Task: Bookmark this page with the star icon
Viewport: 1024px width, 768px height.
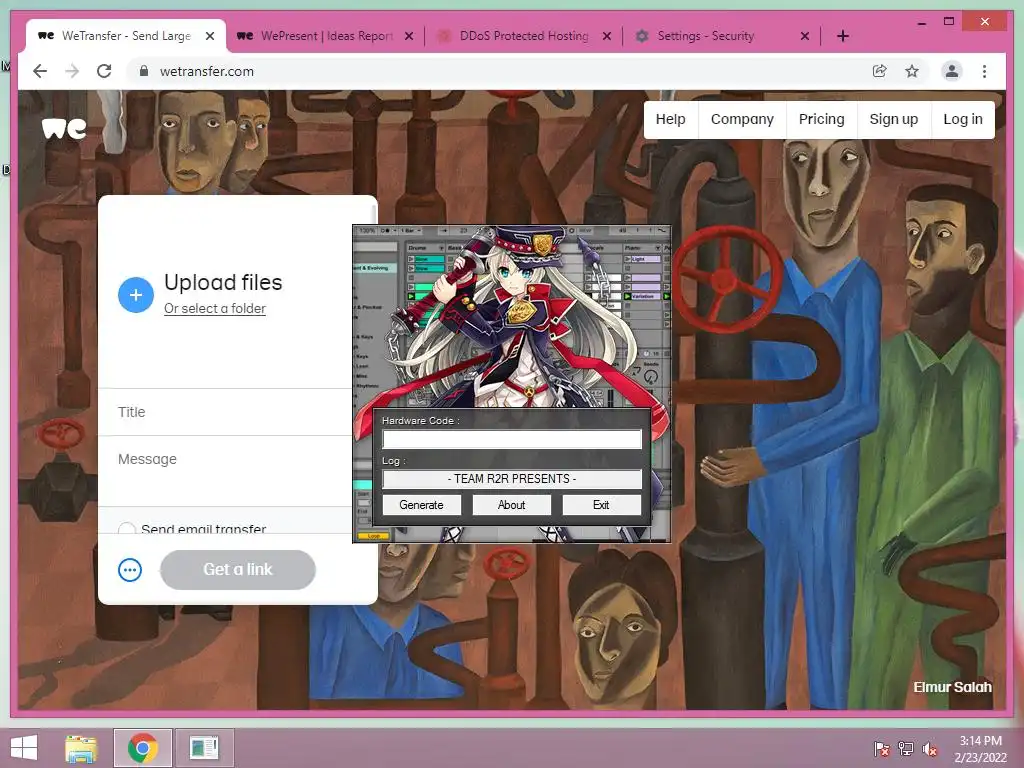Action: click(912, 71)
